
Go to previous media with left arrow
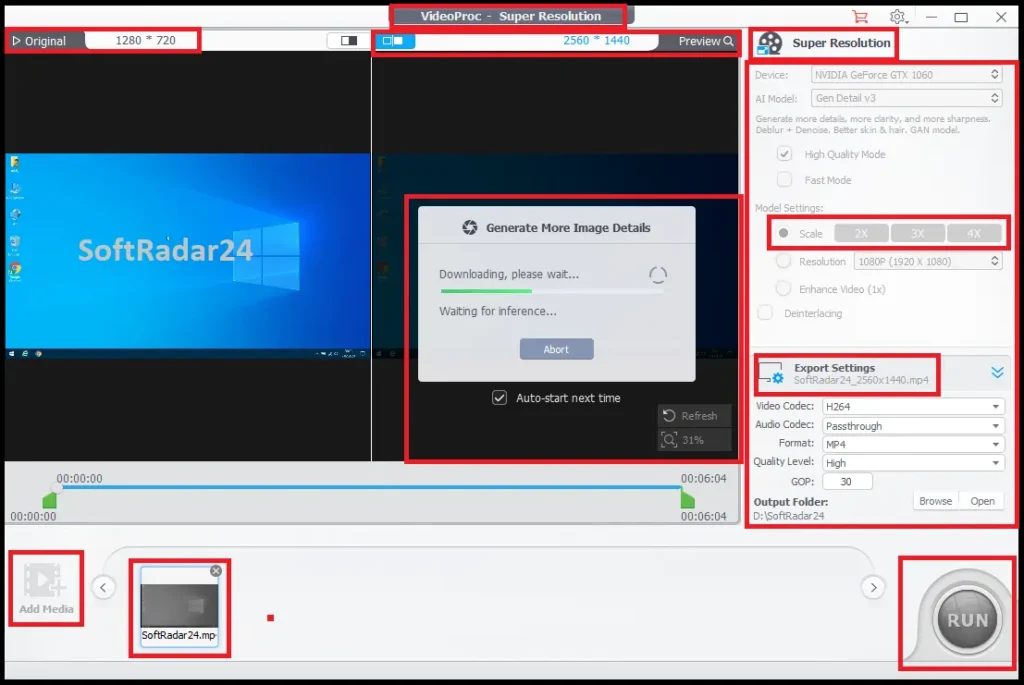(x=103, y=587)
